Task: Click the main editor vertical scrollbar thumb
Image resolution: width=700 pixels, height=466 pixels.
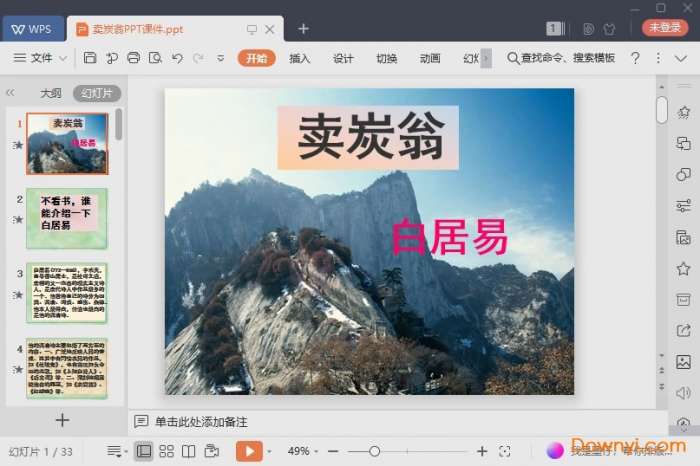Action: coord(662,110)
